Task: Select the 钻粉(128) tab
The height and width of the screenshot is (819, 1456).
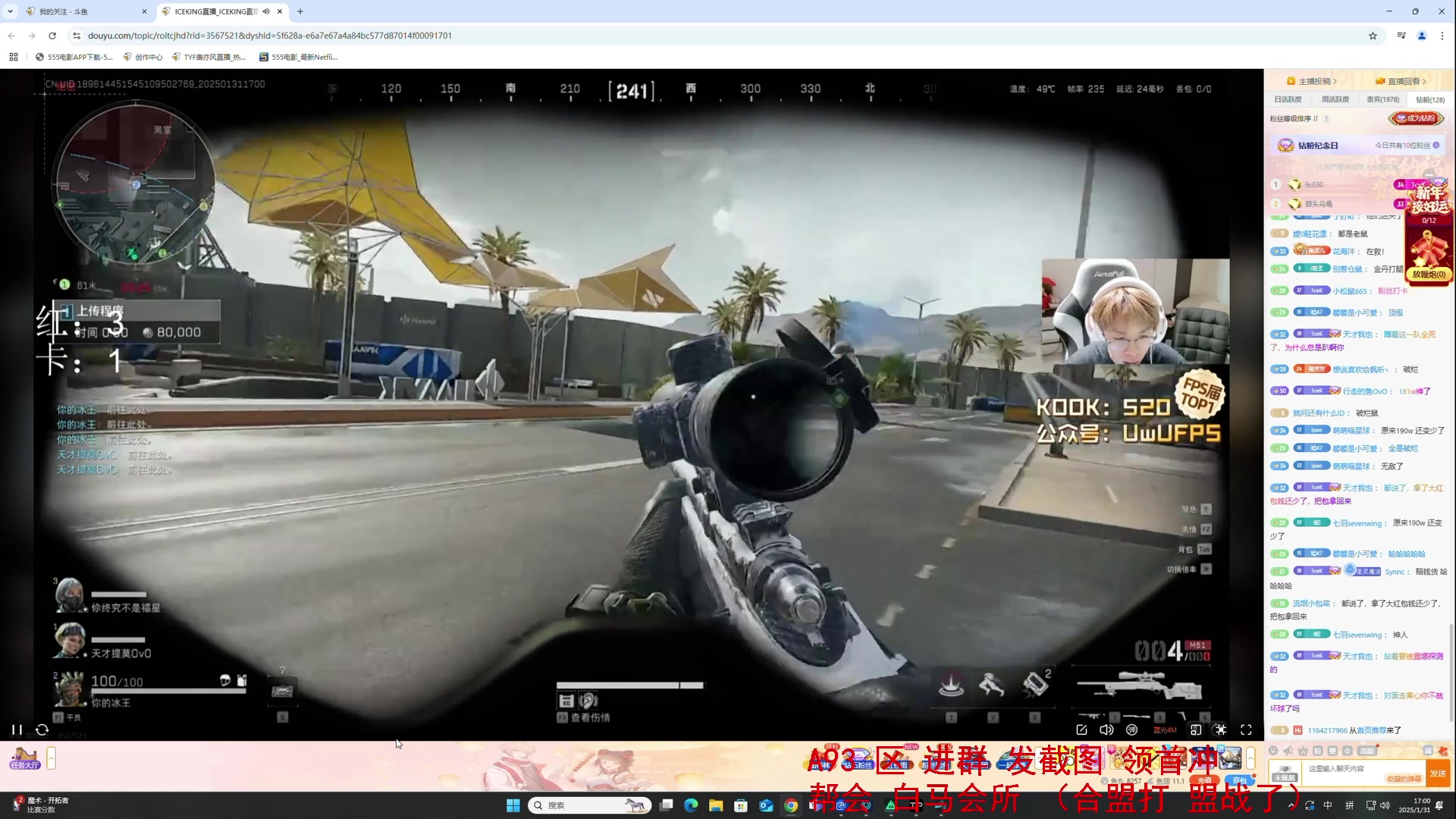Action: [x=1430, y=99]
